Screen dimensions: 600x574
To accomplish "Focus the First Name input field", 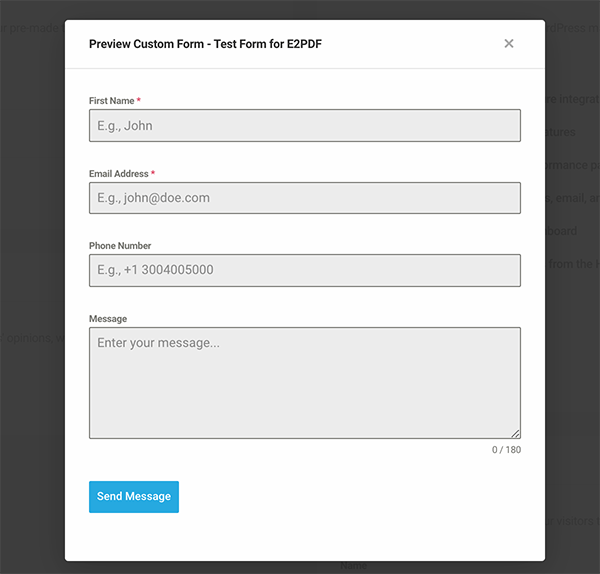I will click(x=305, y=125).
